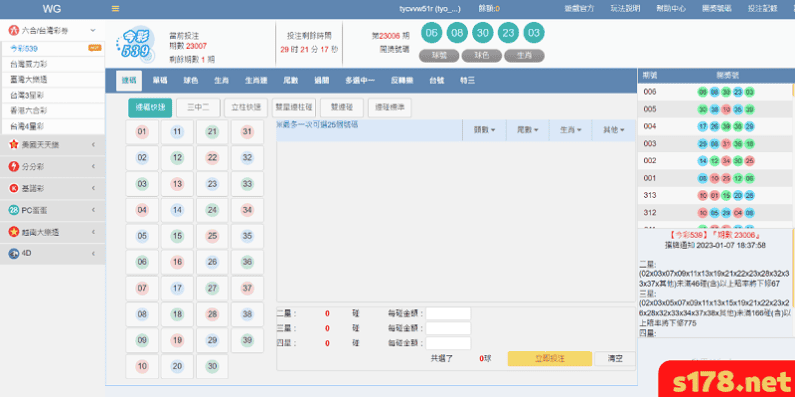
Task: Click the star icon beside 美國天天樂
Action: tap(14, 145)
